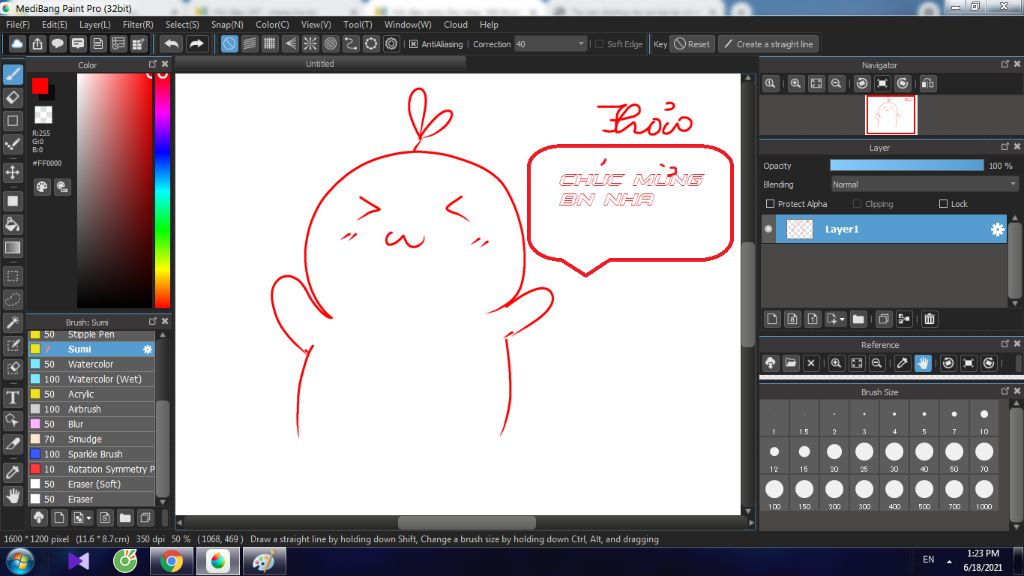This screenshot has height=576, width=1024.
Task: Check the Lock layer checkbox
Action: 943,204
